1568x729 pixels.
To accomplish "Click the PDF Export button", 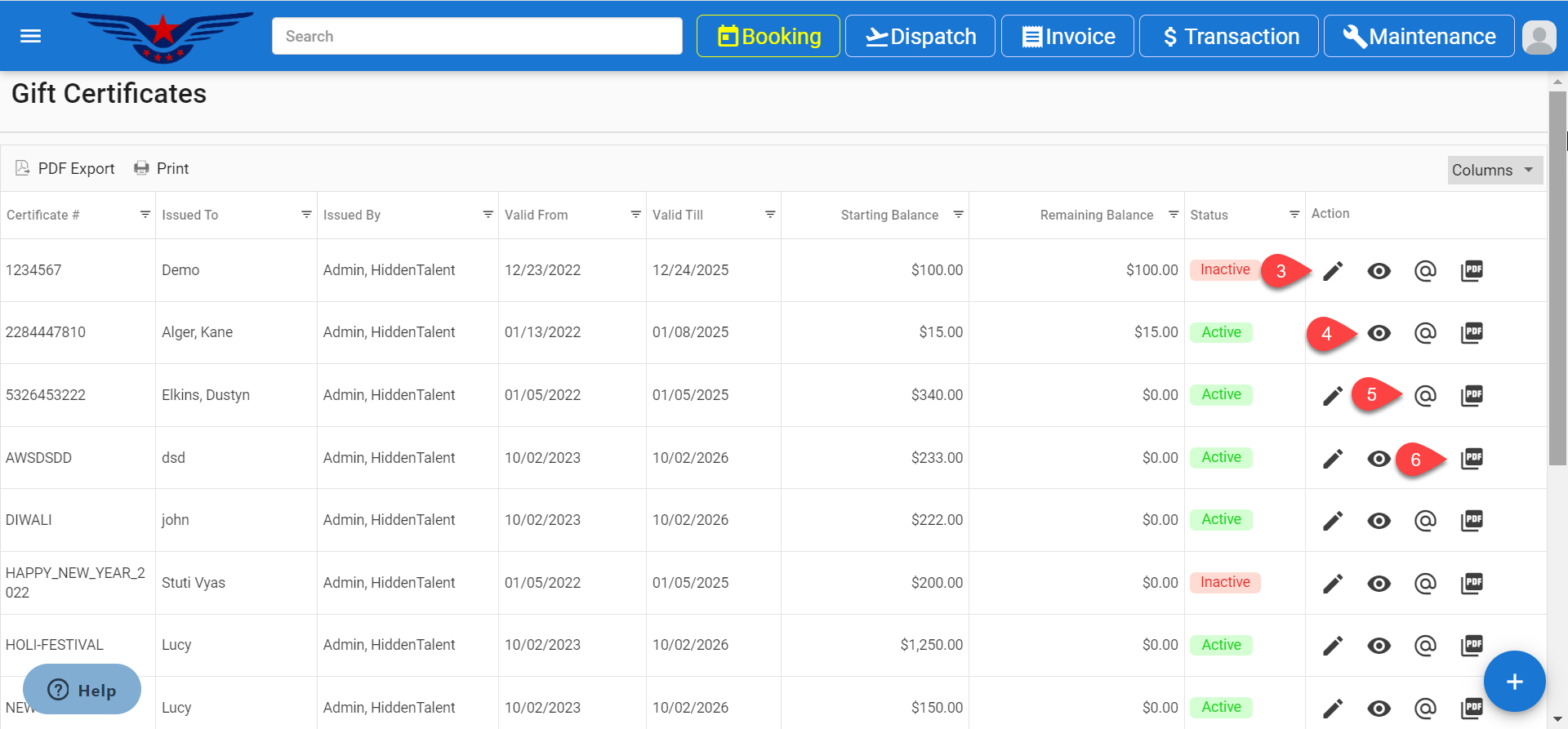I will point(65,168).
